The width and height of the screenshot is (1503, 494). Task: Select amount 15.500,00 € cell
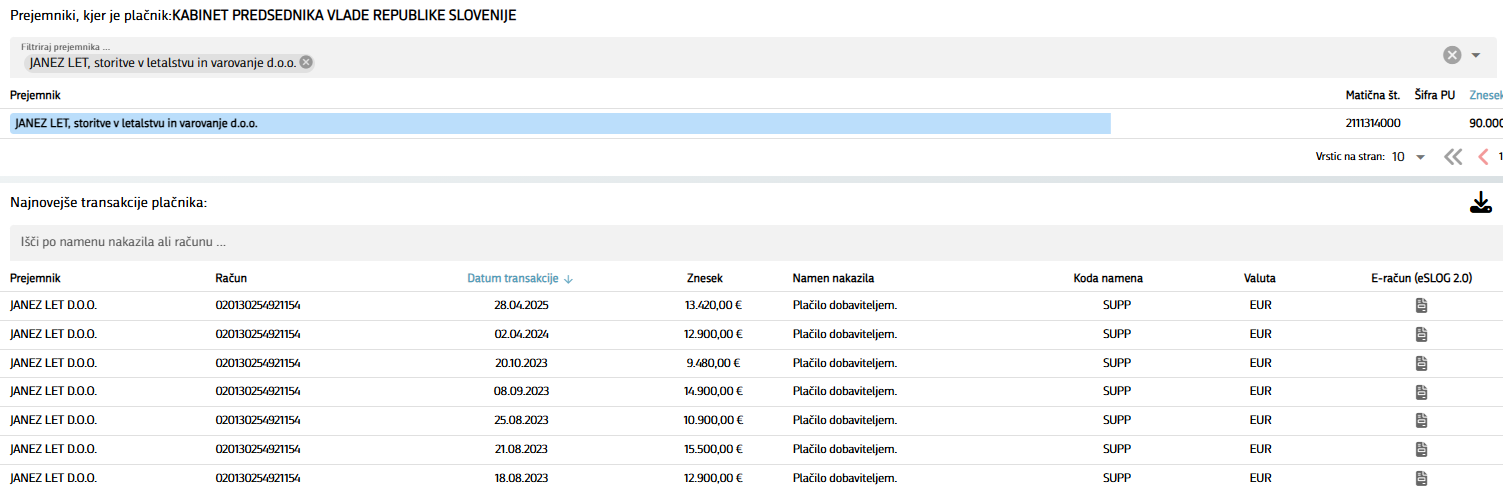[712, 449]
